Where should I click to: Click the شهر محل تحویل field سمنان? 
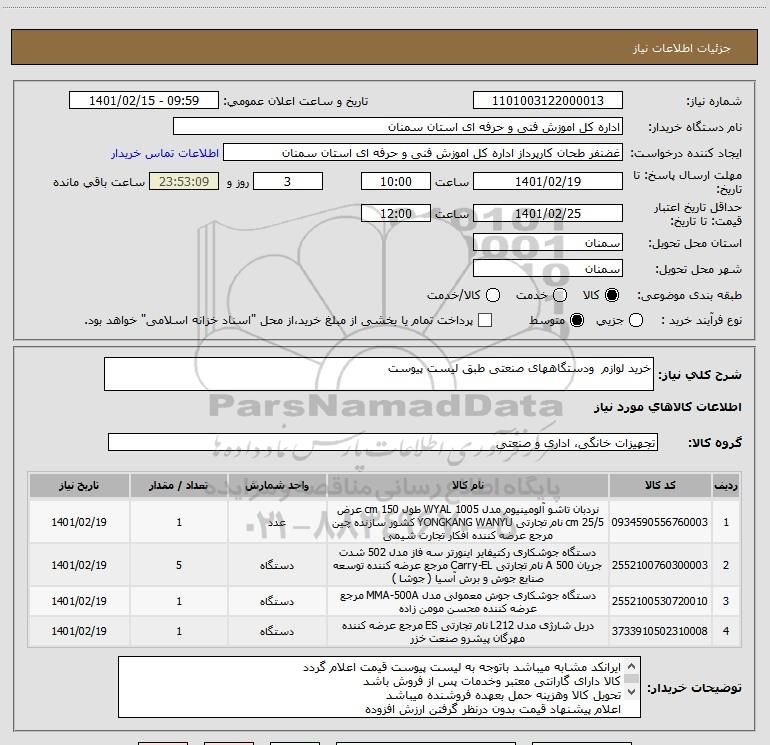pos(548,269)
